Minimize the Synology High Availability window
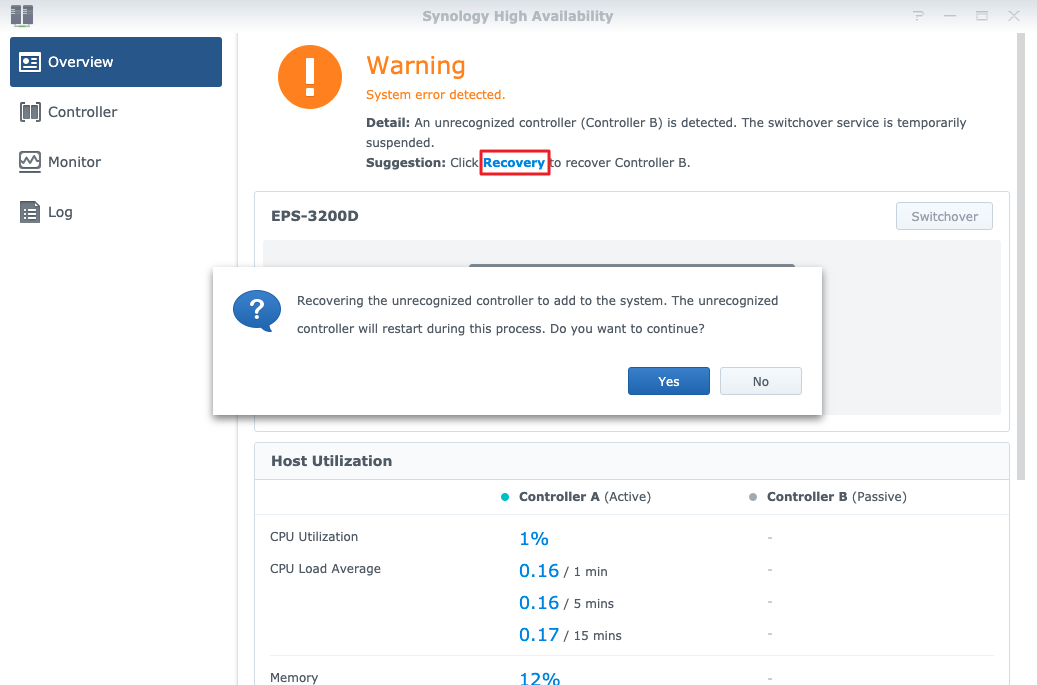Screen dimensions: 1037x685 pos(950,16)
